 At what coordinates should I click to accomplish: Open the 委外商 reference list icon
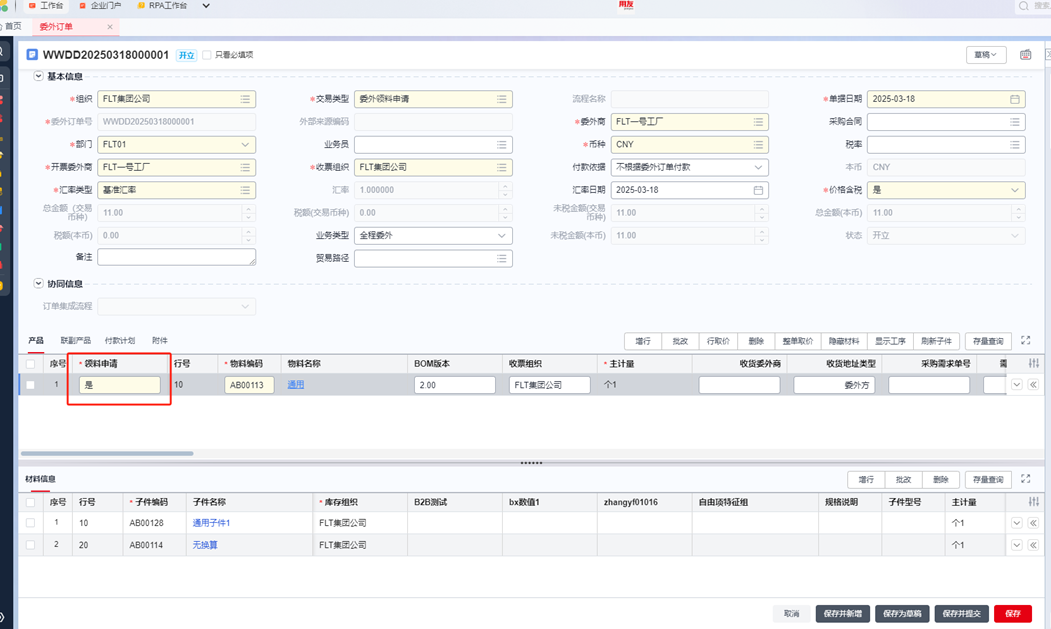pyautogui.click(x=758, y=122)
